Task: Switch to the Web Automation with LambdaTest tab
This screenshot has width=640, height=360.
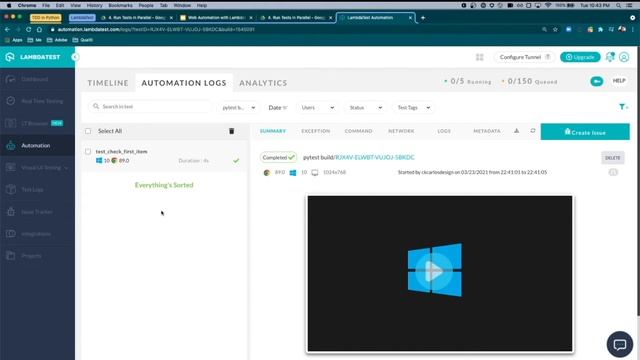Action: click(216, 18)
